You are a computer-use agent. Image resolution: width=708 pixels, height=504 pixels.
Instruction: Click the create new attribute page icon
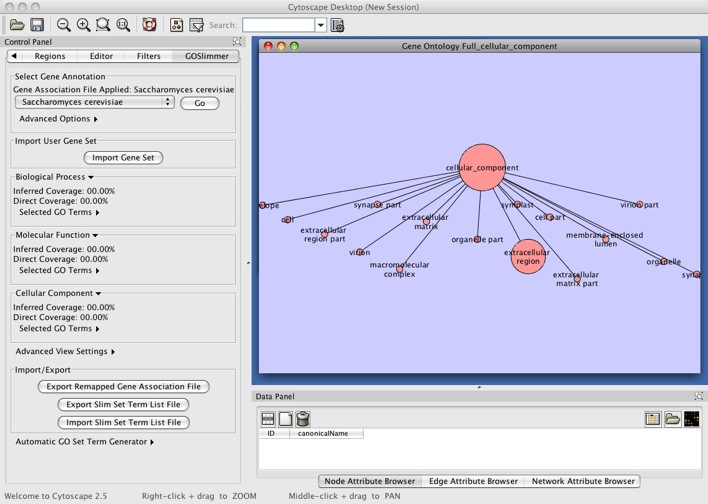point(285,419)
